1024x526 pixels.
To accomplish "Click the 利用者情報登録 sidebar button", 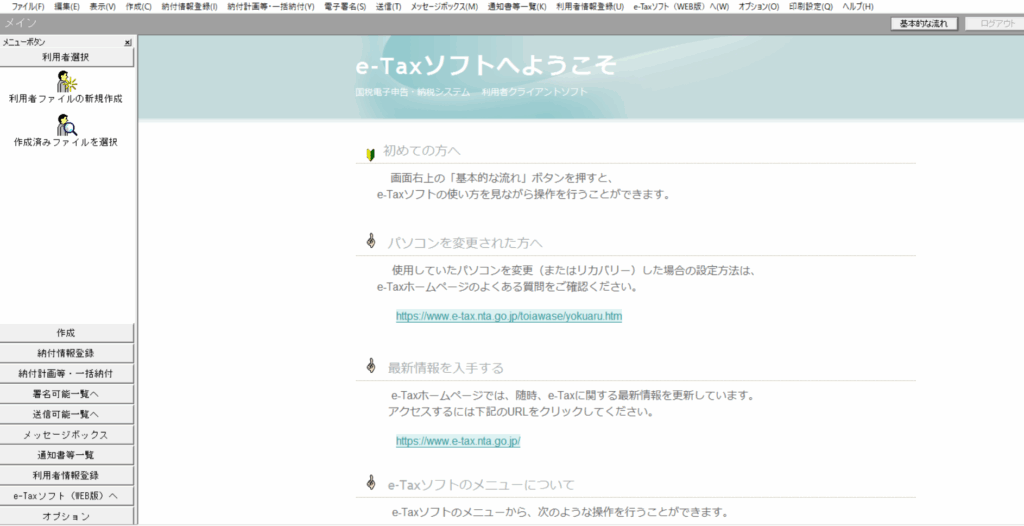I will click(66, 475).
